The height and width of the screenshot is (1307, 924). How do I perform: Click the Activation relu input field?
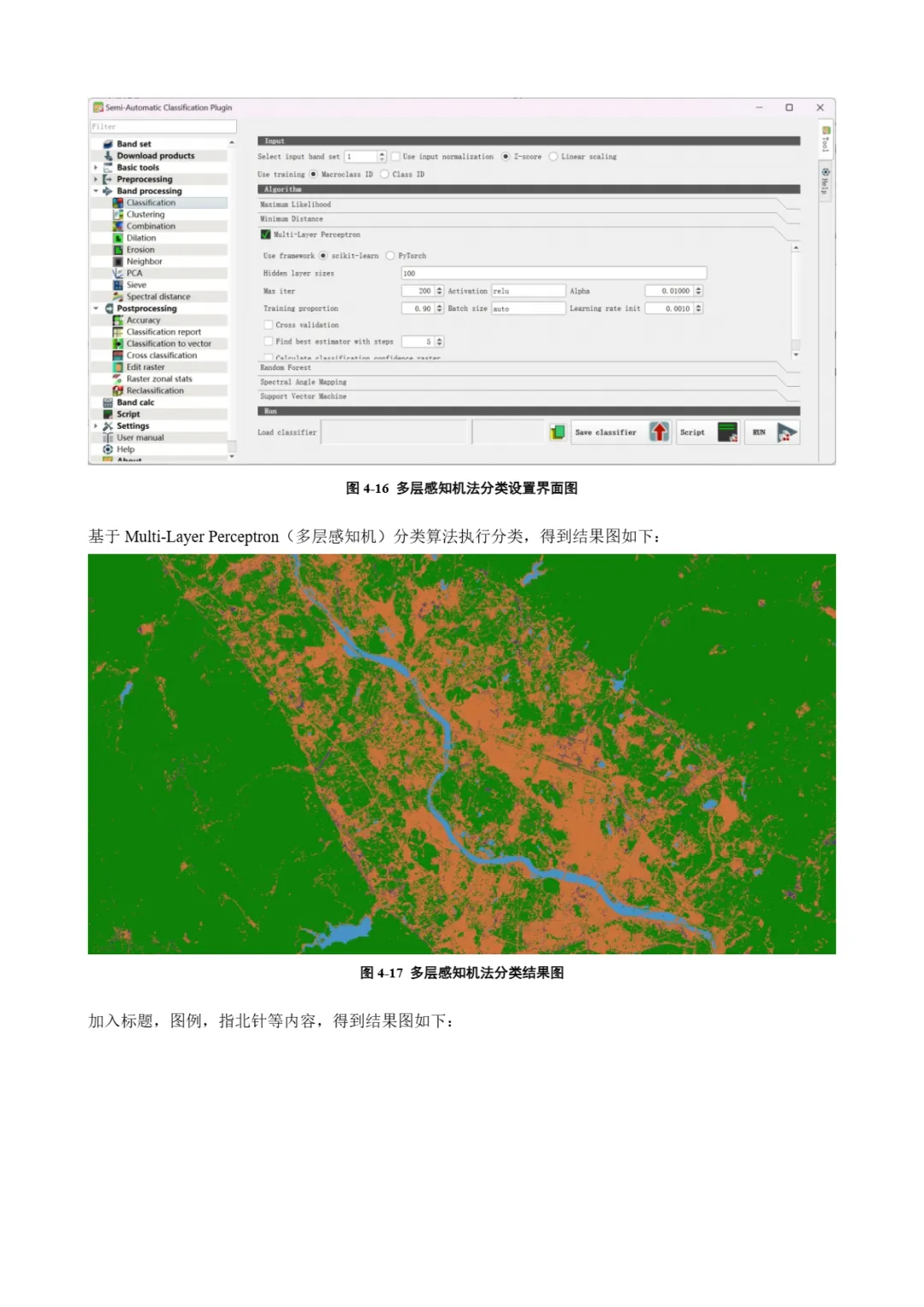pos(529,291)
